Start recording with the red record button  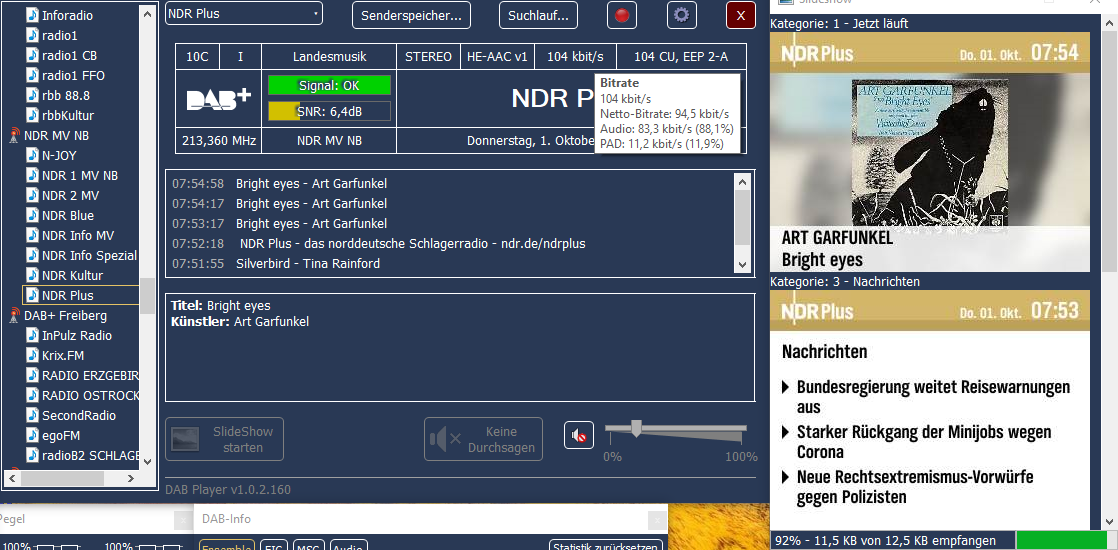tap(622, 15)
